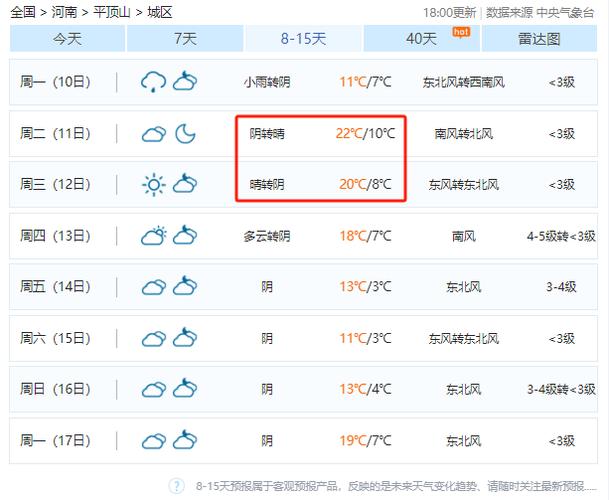Click wind level 3-4级转<3级 for 周日
Screen dimensions: 609x500
(561, 389)
